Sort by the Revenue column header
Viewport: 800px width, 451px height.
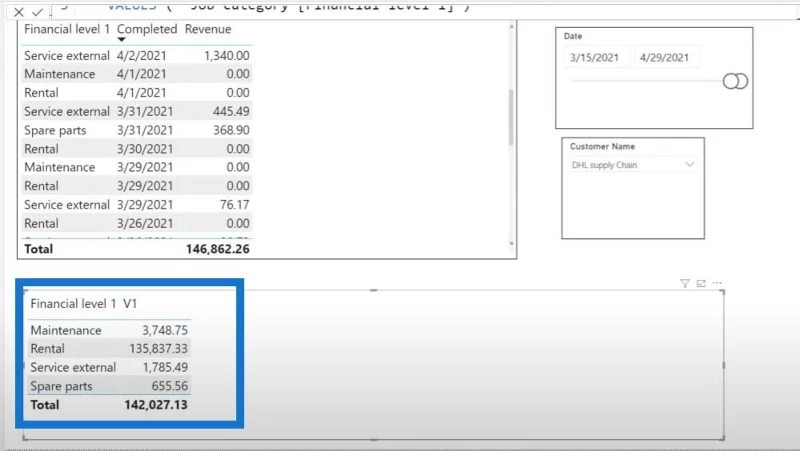pos(208,29)
